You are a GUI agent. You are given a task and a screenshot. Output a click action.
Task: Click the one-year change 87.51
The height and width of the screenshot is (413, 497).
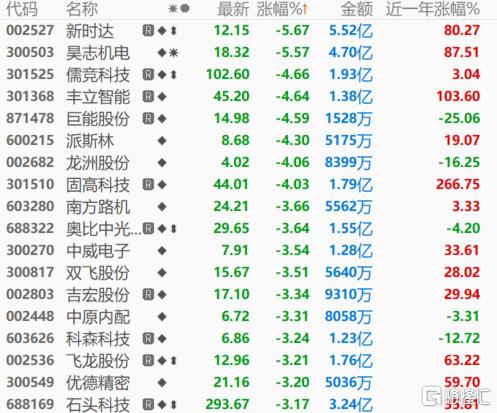tap(462, 53)
